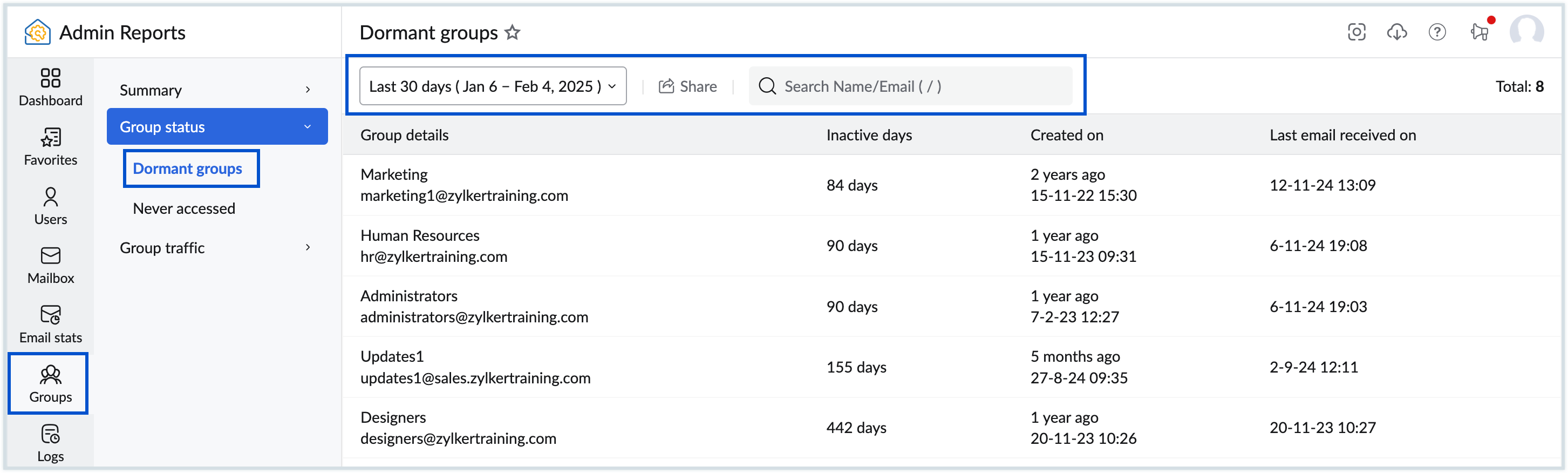Expand the Summary menu section
The height and width of the screenshot is (473, 1568).
[217, 90]
